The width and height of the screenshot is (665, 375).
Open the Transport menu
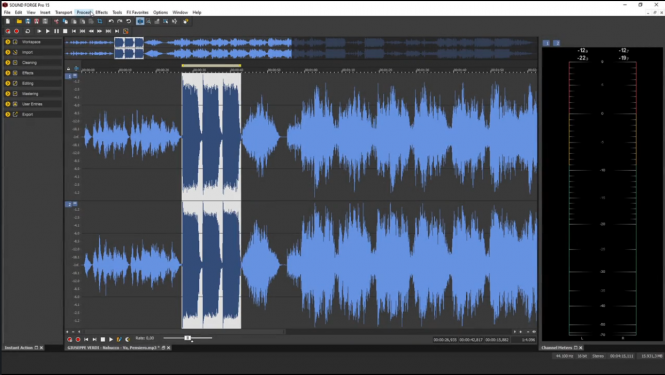64,12
